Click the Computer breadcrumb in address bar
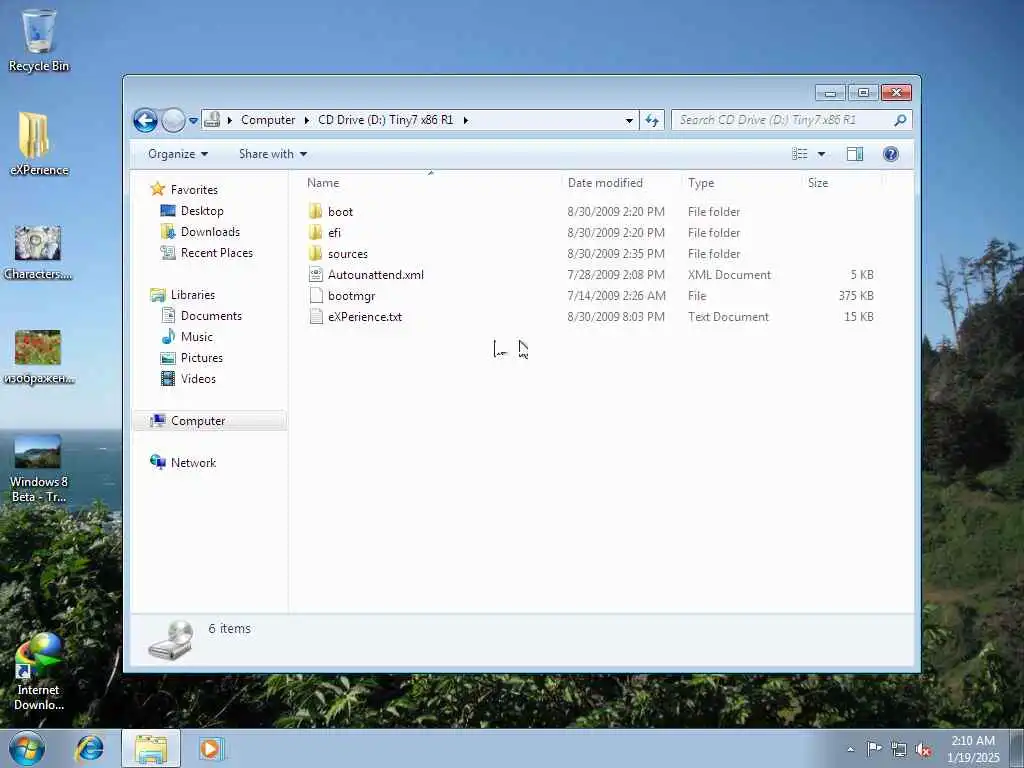 pyautogui.click(x=268, y=120)
